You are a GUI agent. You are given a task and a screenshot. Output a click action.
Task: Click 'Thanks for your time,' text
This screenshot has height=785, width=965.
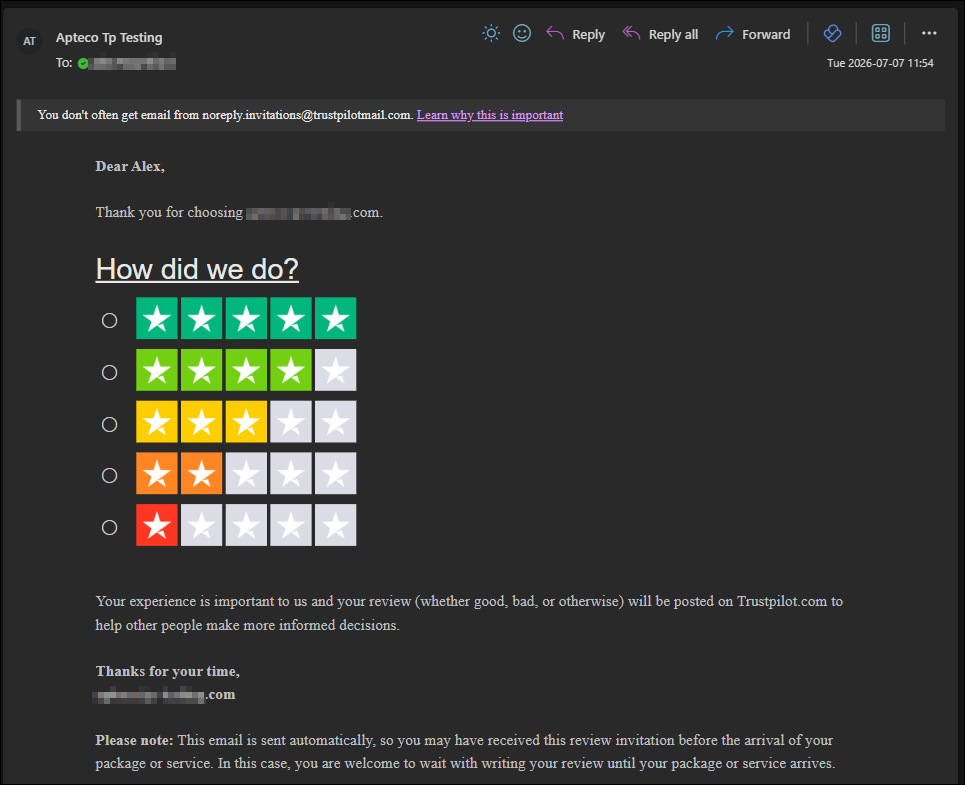(167, 671)
